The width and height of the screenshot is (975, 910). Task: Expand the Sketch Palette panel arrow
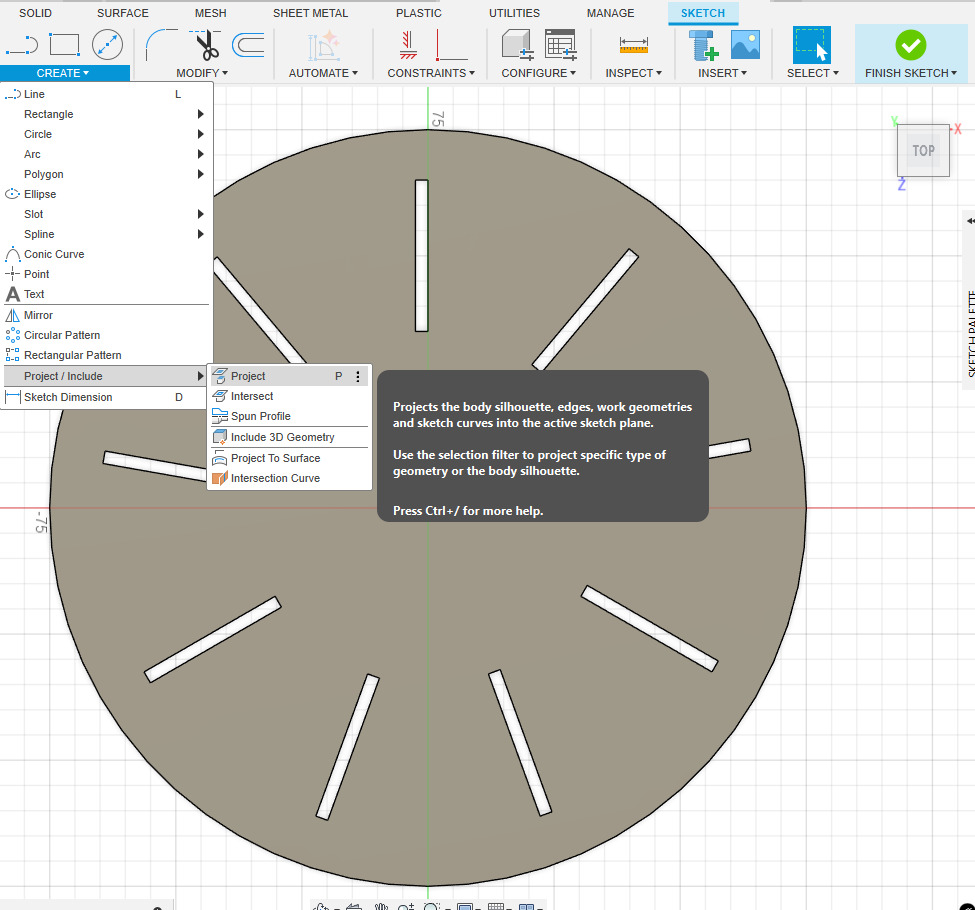coord(970,221)
